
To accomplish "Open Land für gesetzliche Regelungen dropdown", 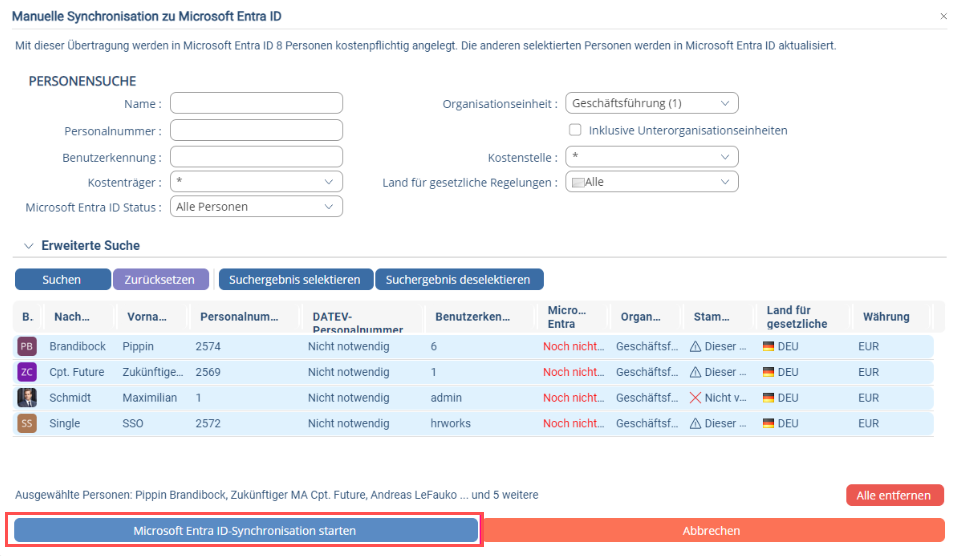I will [x=652, y=182].
